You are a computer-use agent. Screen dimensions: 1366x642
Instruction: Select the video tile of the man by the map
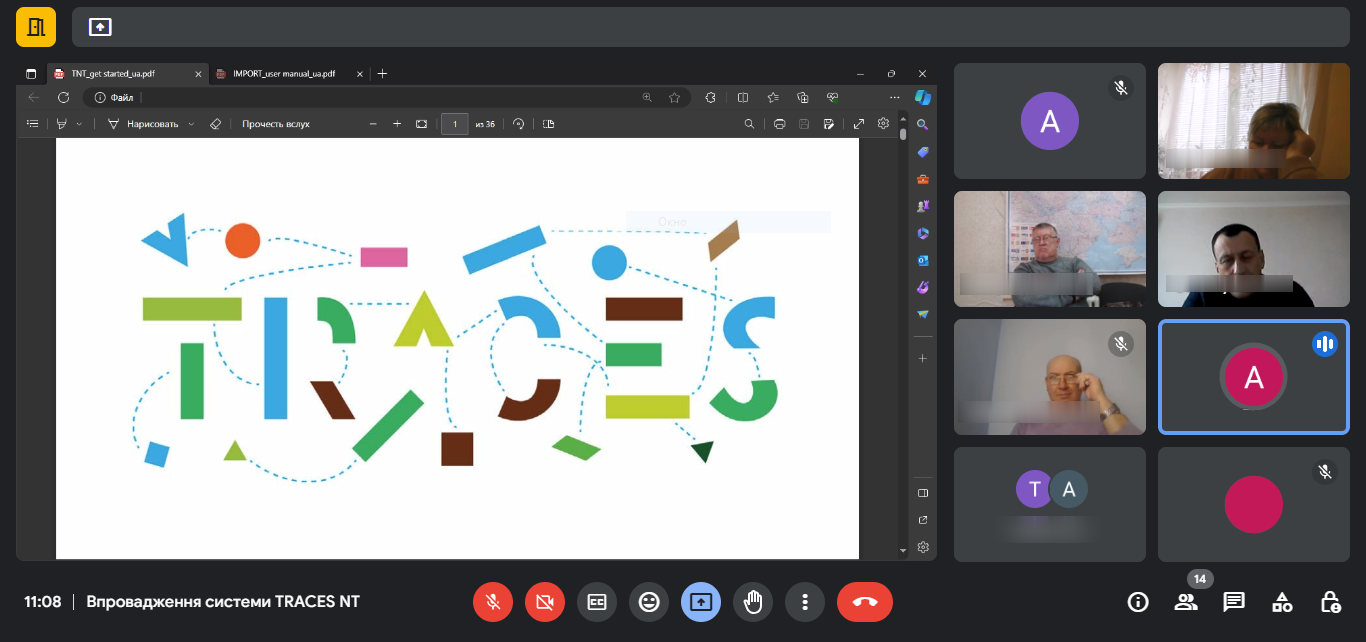coord(1050,249)
